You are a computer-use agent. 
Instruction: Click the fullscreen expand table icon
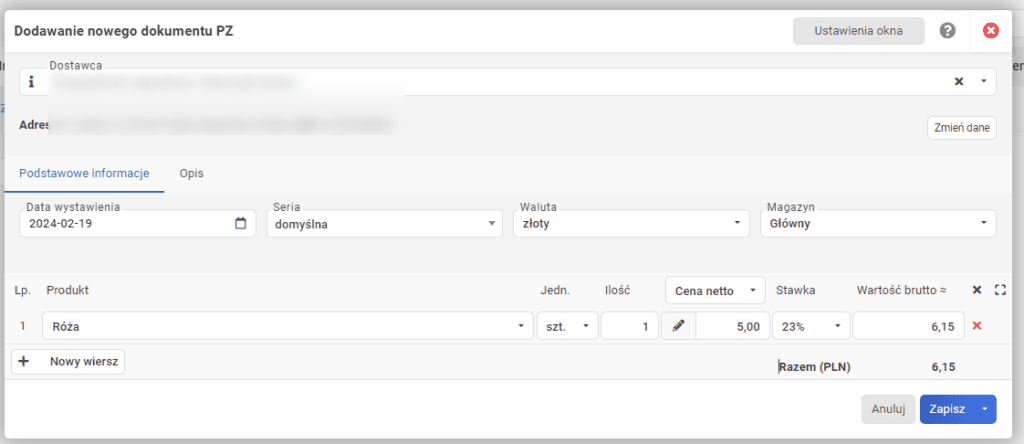coord(999,290)
